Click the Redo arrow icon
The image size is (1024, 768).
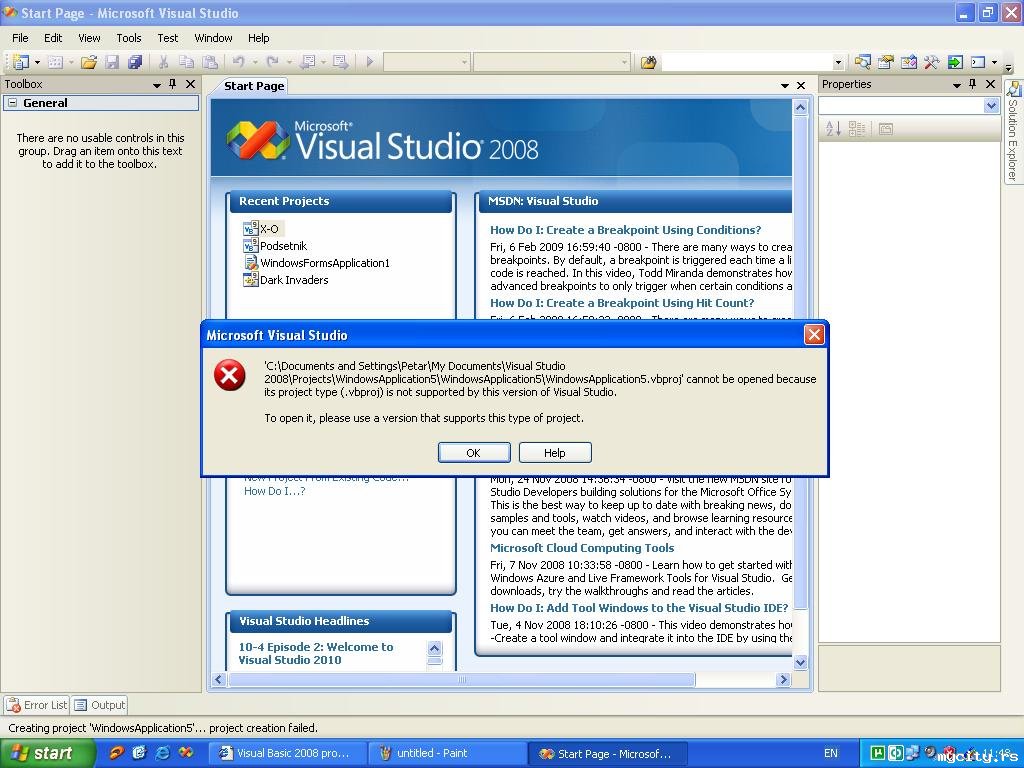coord(273,62)
